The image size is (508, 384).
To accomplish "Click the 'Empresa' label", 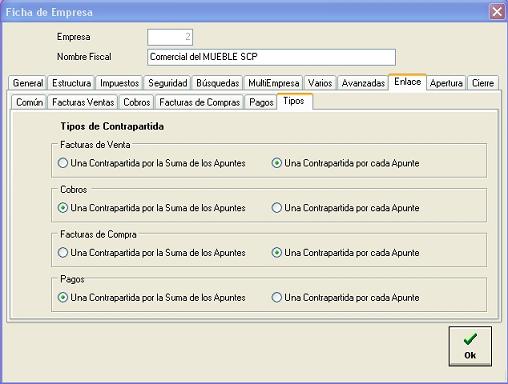I will click(x=73, y=37).
